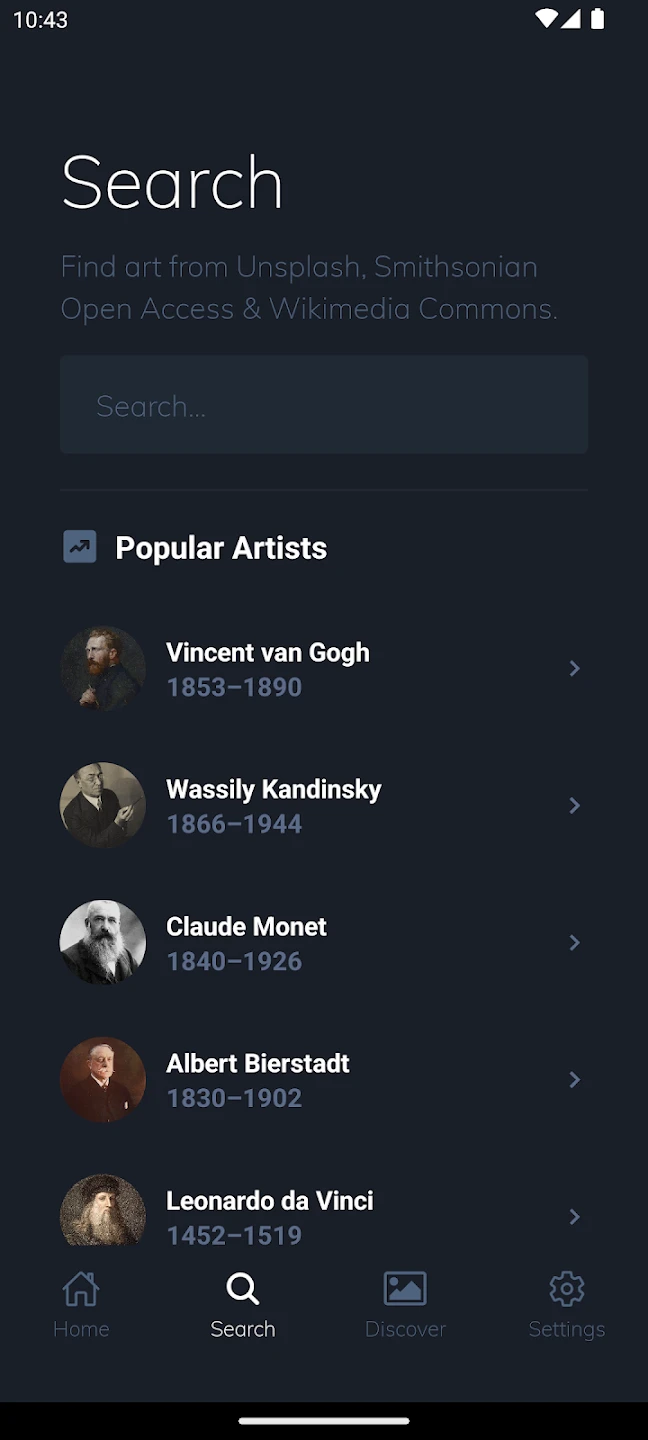Tap the Home house icon

(x=81, y=1289)
